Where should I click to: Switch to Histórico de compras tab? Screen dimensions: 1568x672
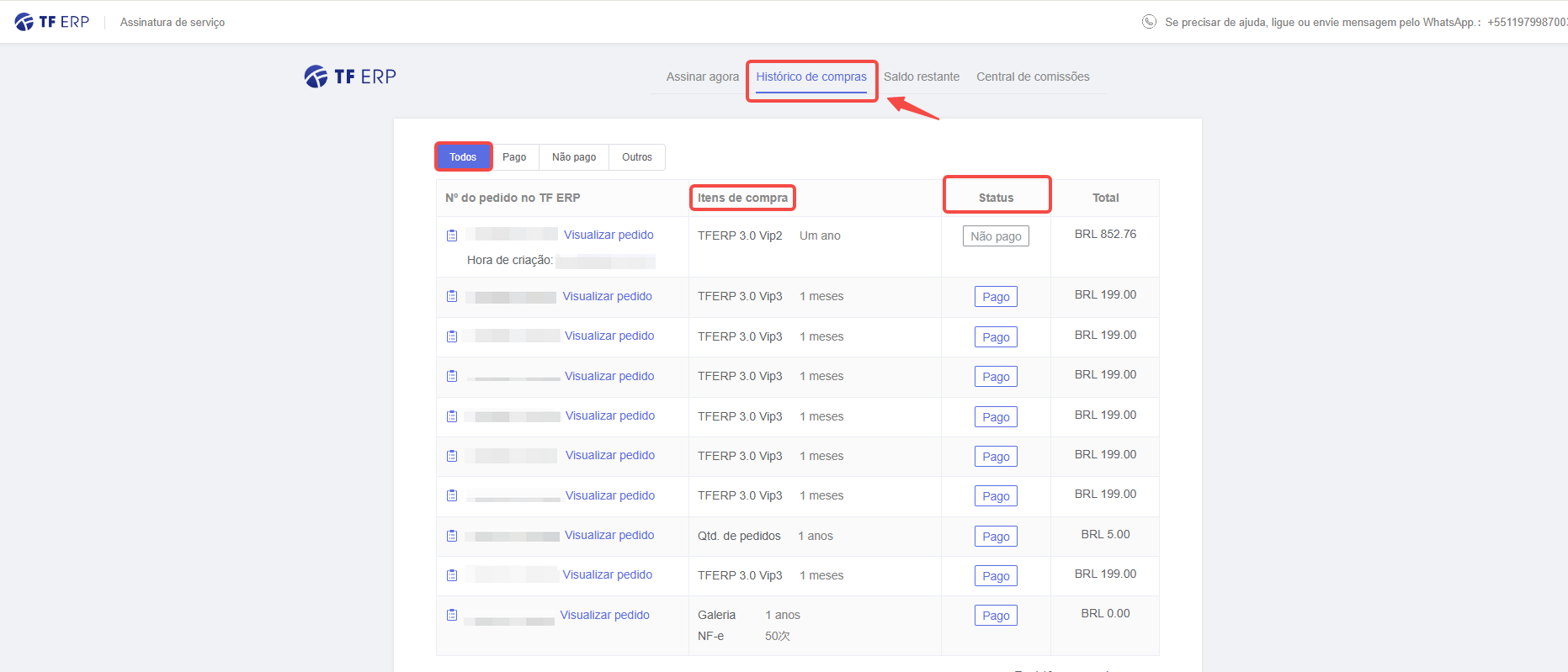pos(811,77)
